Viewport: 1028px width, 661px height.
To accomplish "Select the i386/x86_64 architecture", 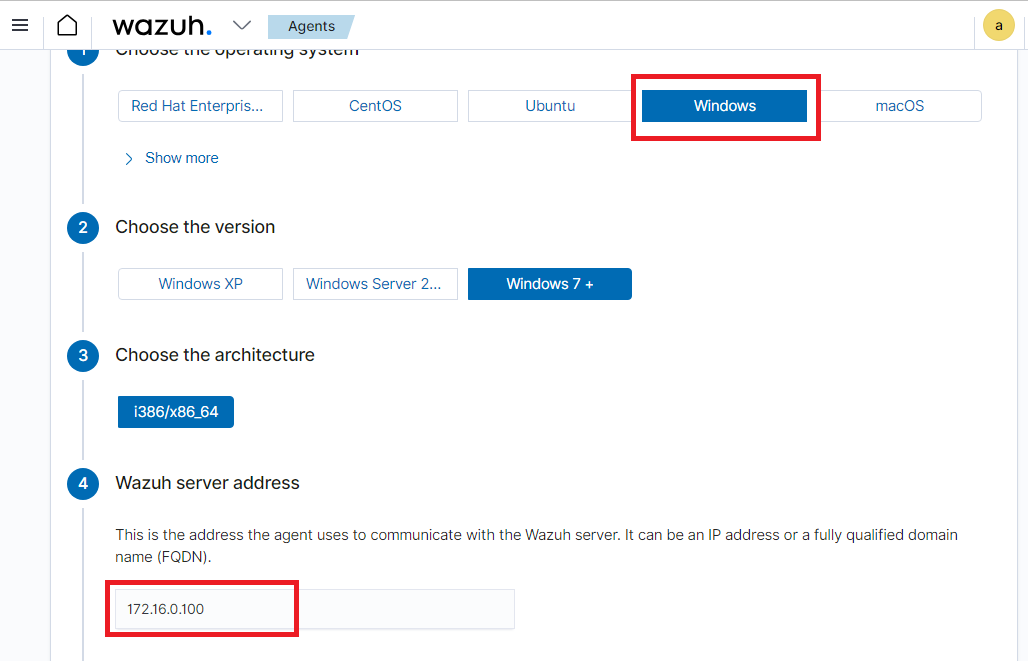I will pos(176,412).
